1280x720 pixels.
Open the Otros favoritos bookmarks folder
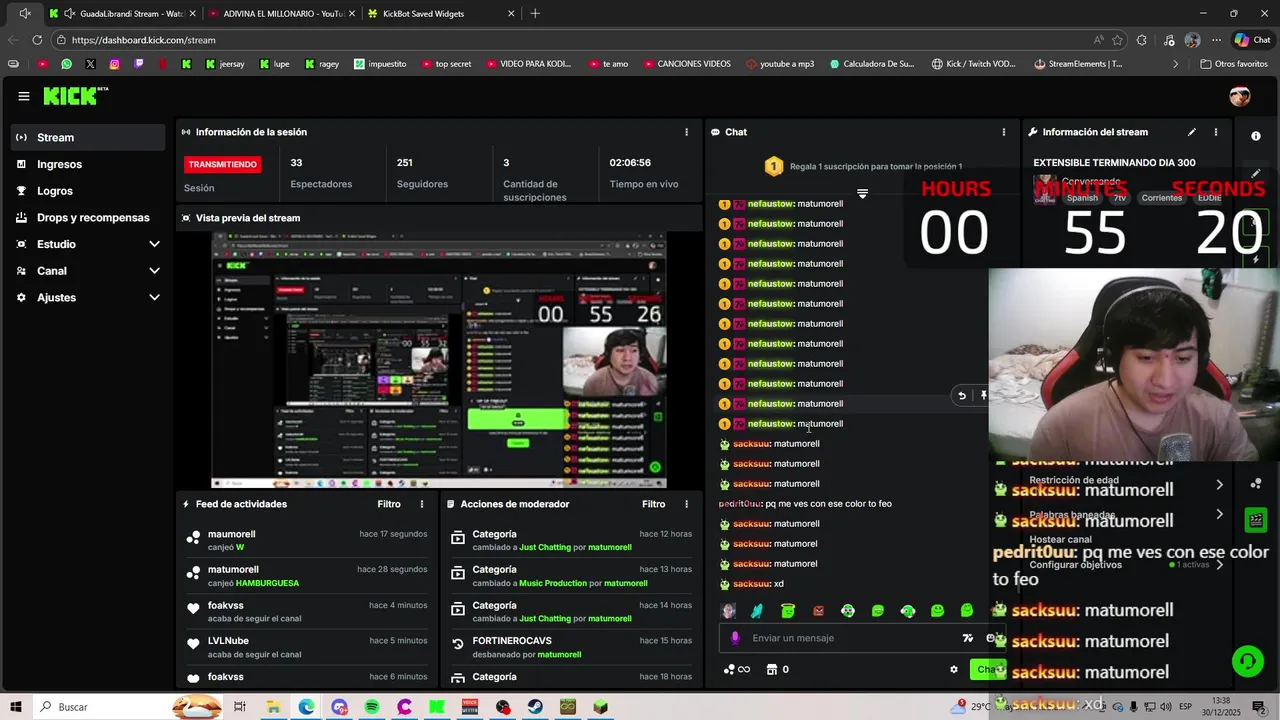(x=1234, y=64)
